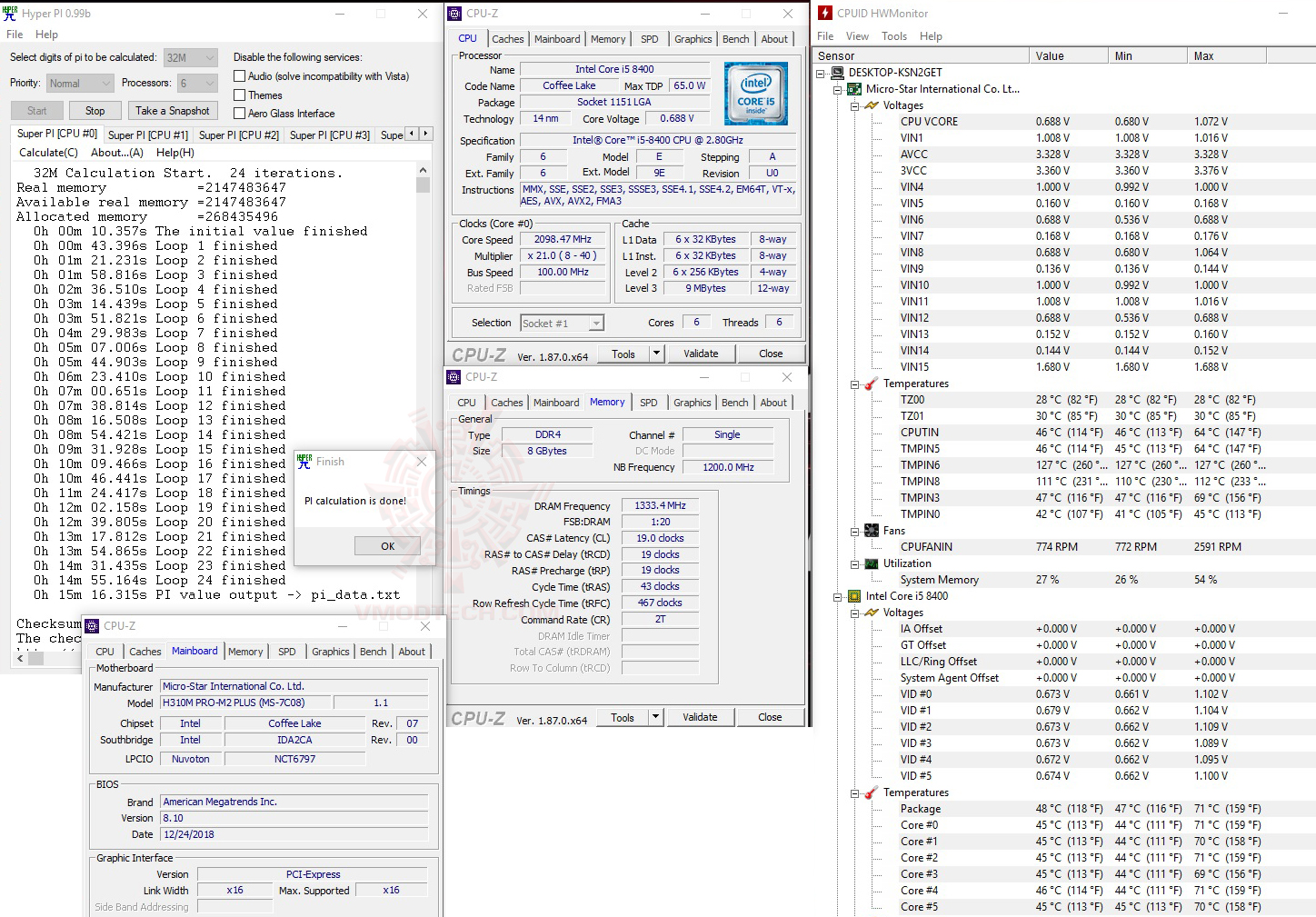Image resolution: width=1316 pixels, height=917 pixels.
Task: Click the CPU-Z icon in the processor window title bar
Action: (x=454, y=13)
